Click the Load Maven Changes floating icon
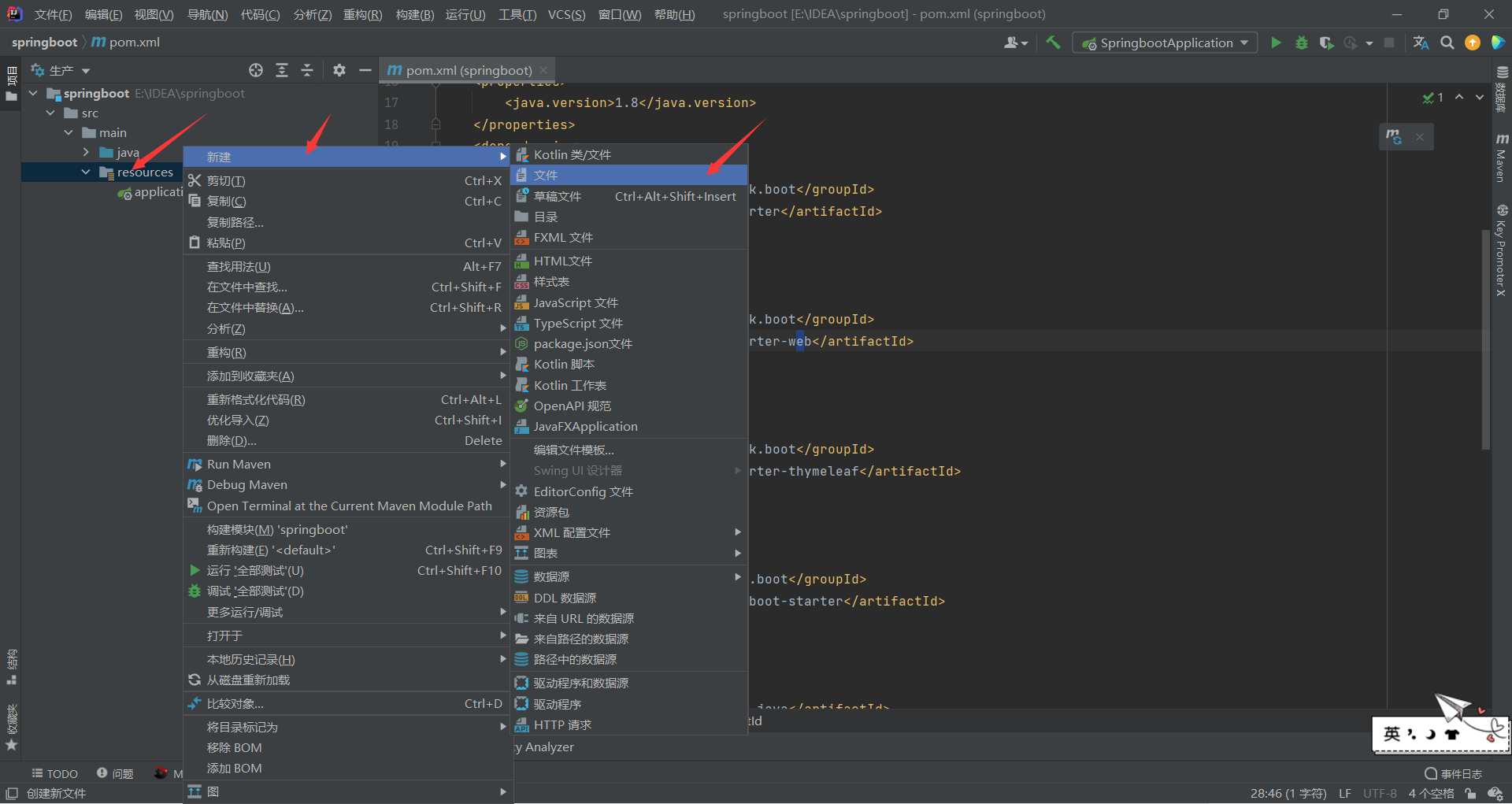This screenshot has height=804, width=1512. (x=1394, y=136)
